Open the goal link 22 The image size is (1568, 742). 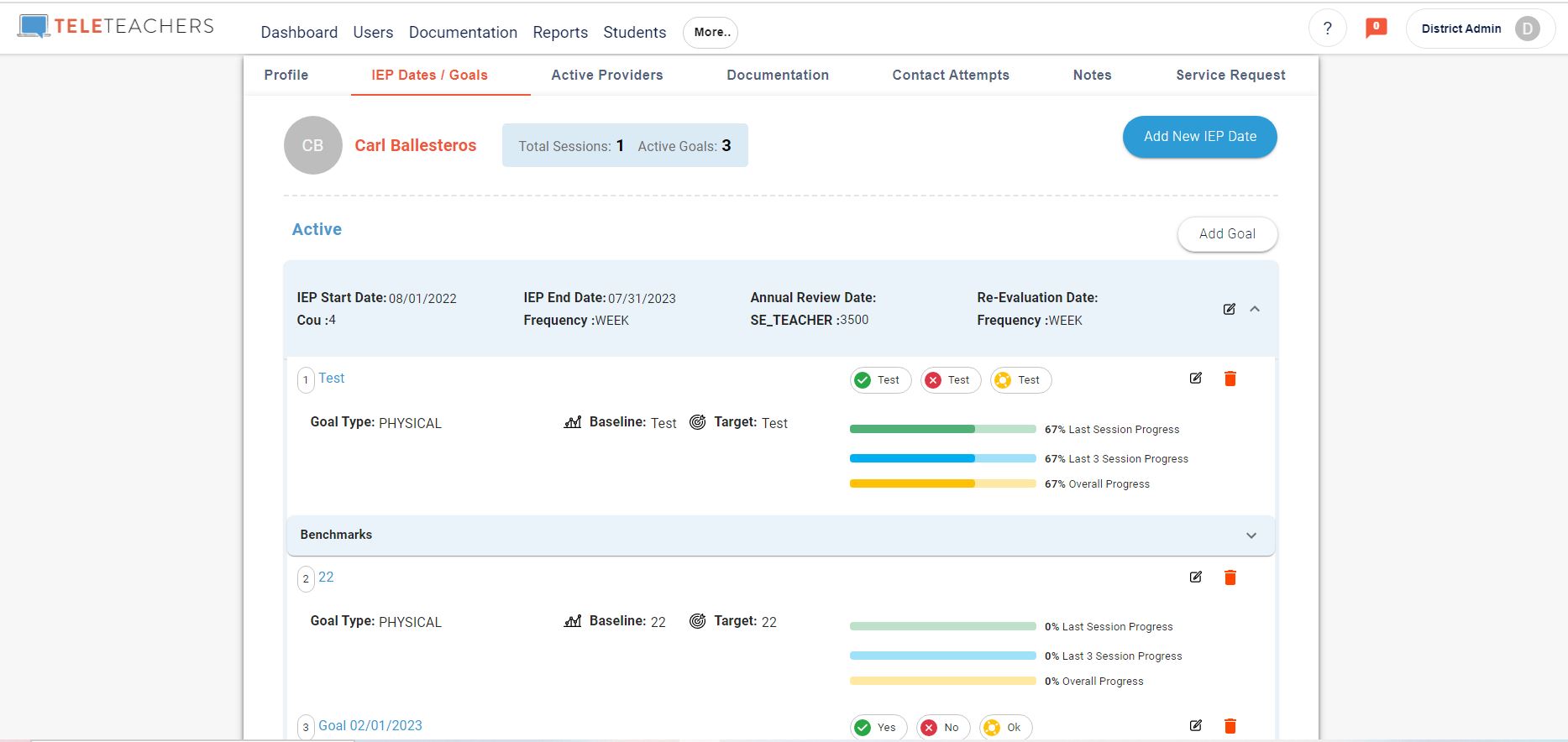[x=326, y=577]
